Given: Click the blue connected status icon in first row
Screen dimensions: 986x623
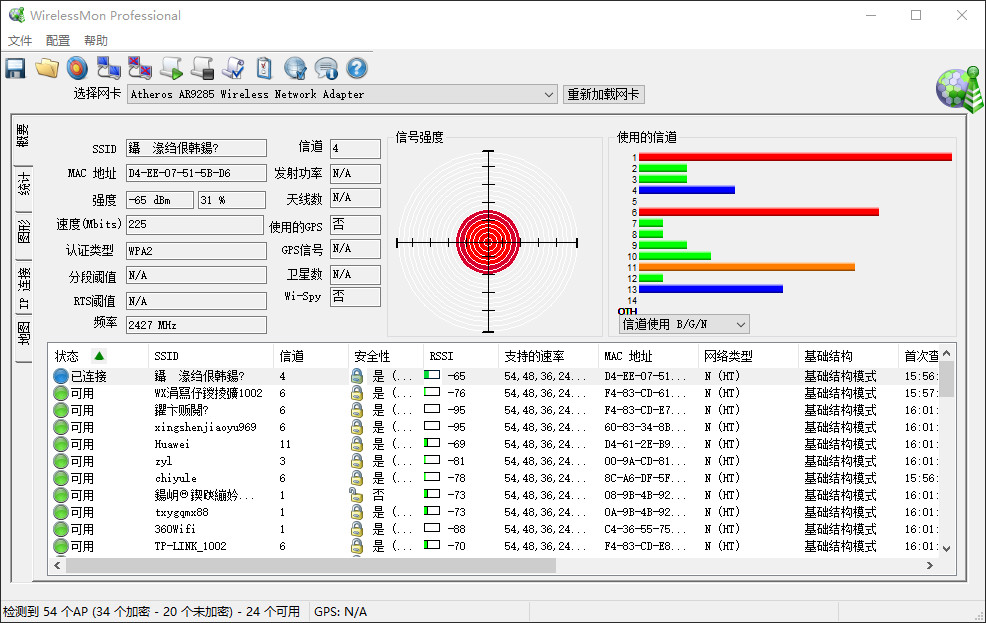Looking at the screenshot, I should [x=60, y=376].
